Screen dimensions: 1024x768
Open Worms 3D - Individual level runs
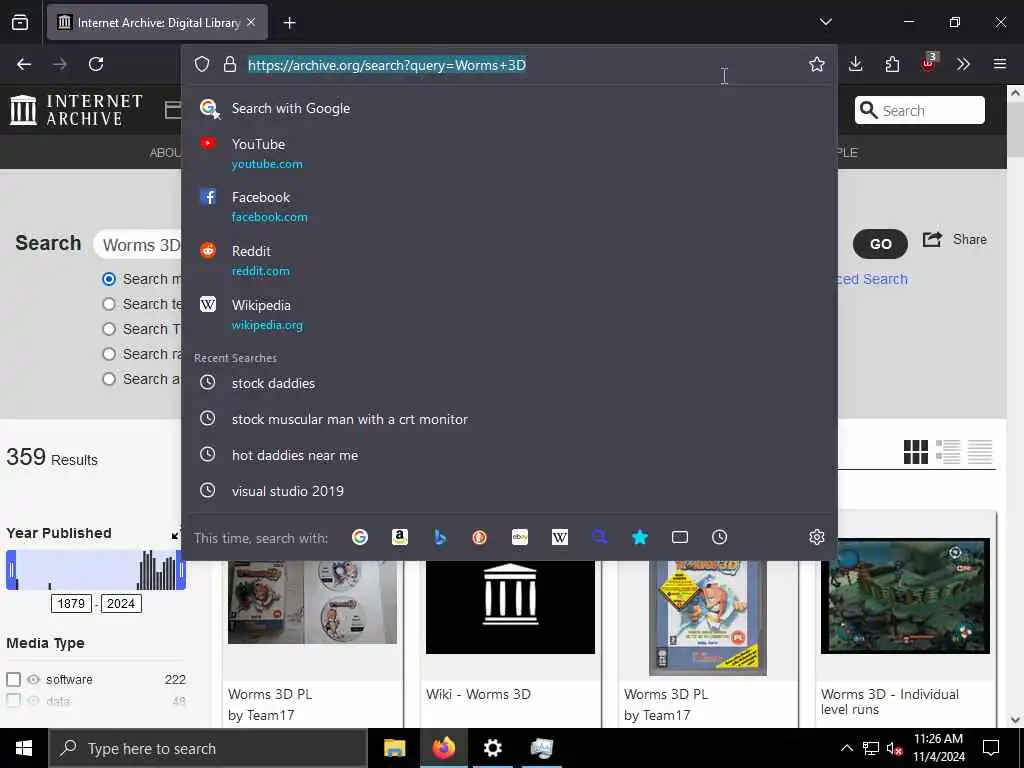point(889,701)
